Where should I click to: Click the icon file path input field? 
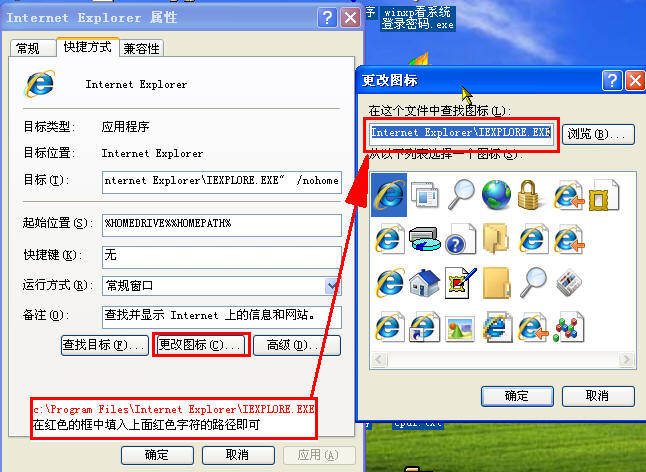pyautogui.click(x=461, y=133)
